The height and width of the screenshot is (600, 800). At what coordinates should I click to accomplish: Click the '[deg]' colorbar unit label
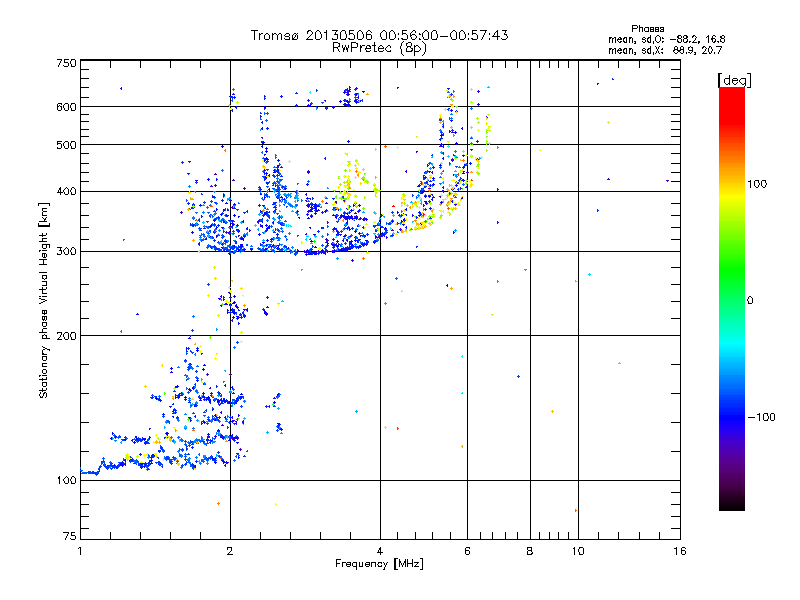tap(734, 80)
